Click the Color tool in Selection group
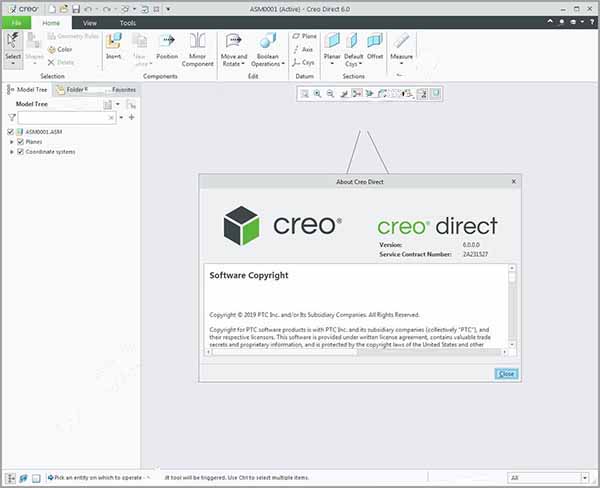The image size is (600, 488). point(60,49)
